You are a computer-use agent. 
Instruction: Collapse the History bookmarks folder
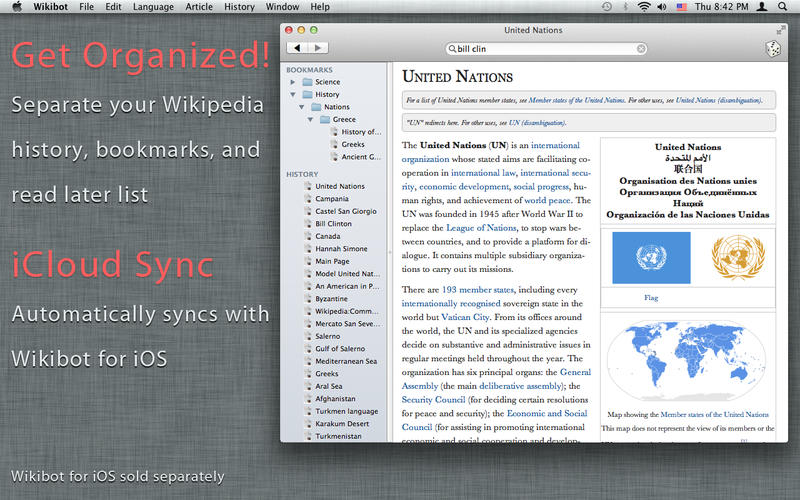coord(293,95)
